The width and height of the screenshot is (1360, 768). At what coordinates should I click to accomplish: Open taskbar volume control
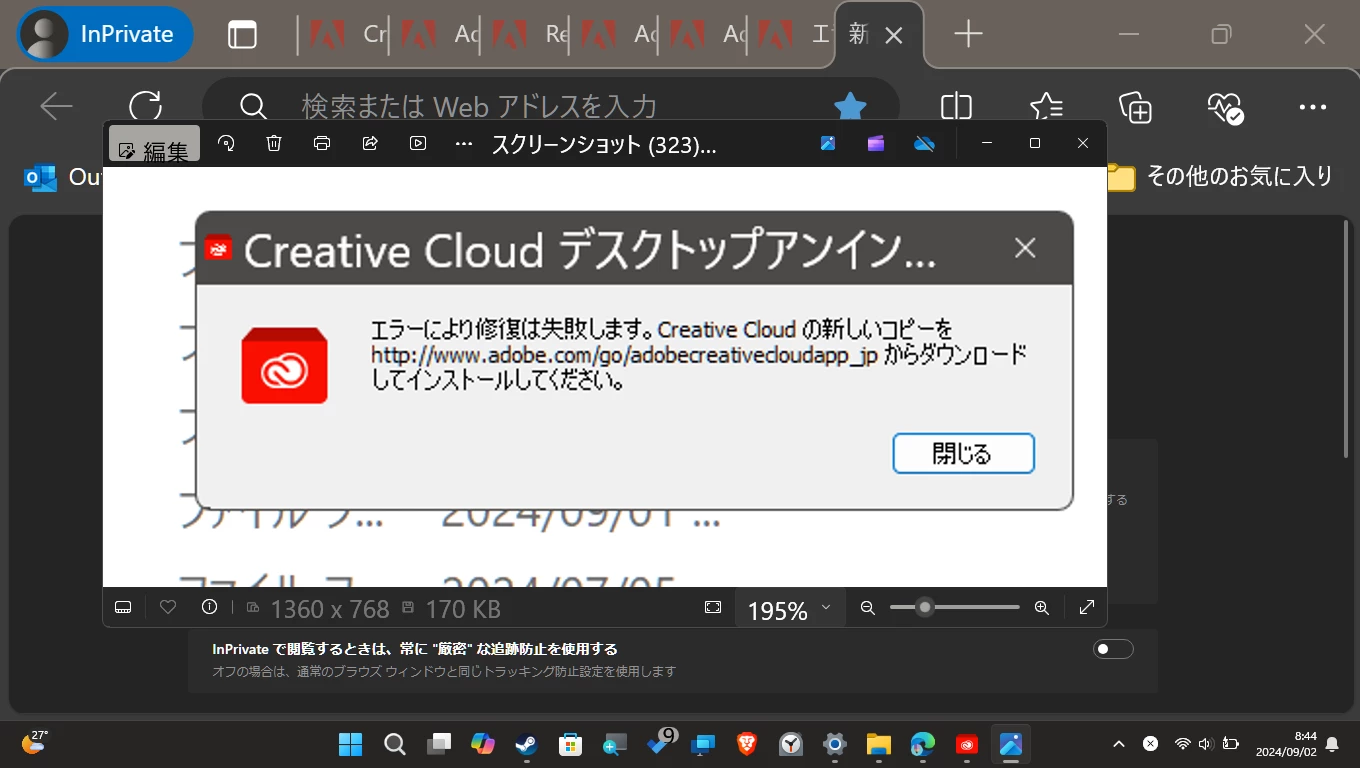1205,744
